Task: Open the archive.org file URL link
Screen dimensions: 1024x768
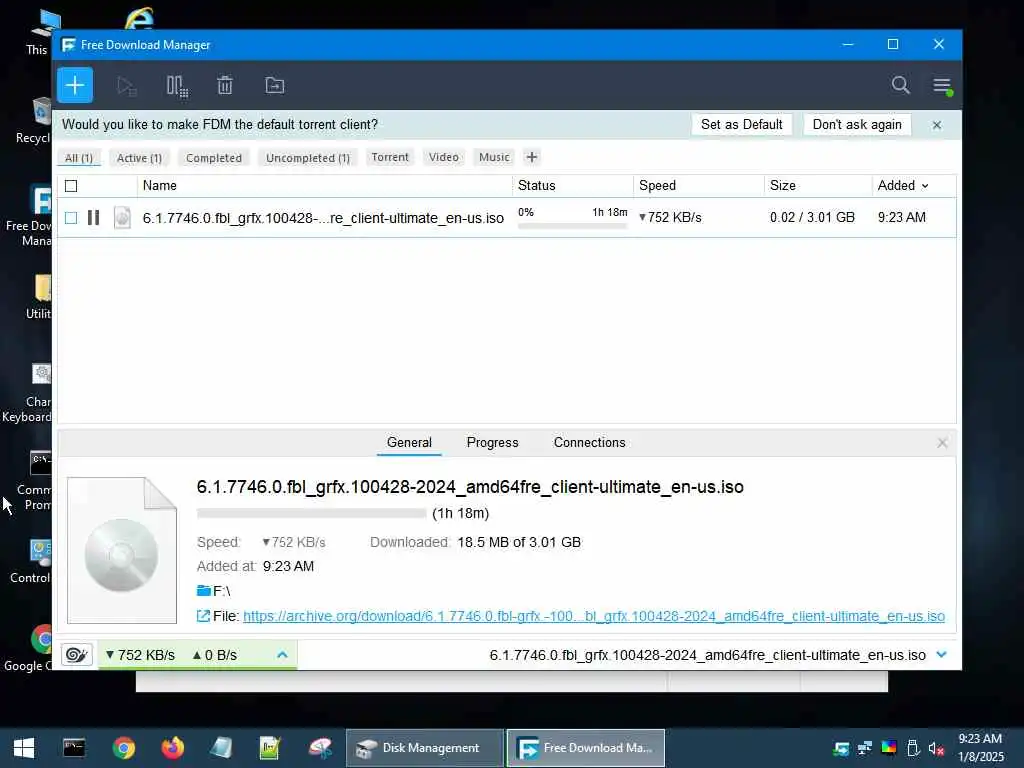Action: coord(594,616)
